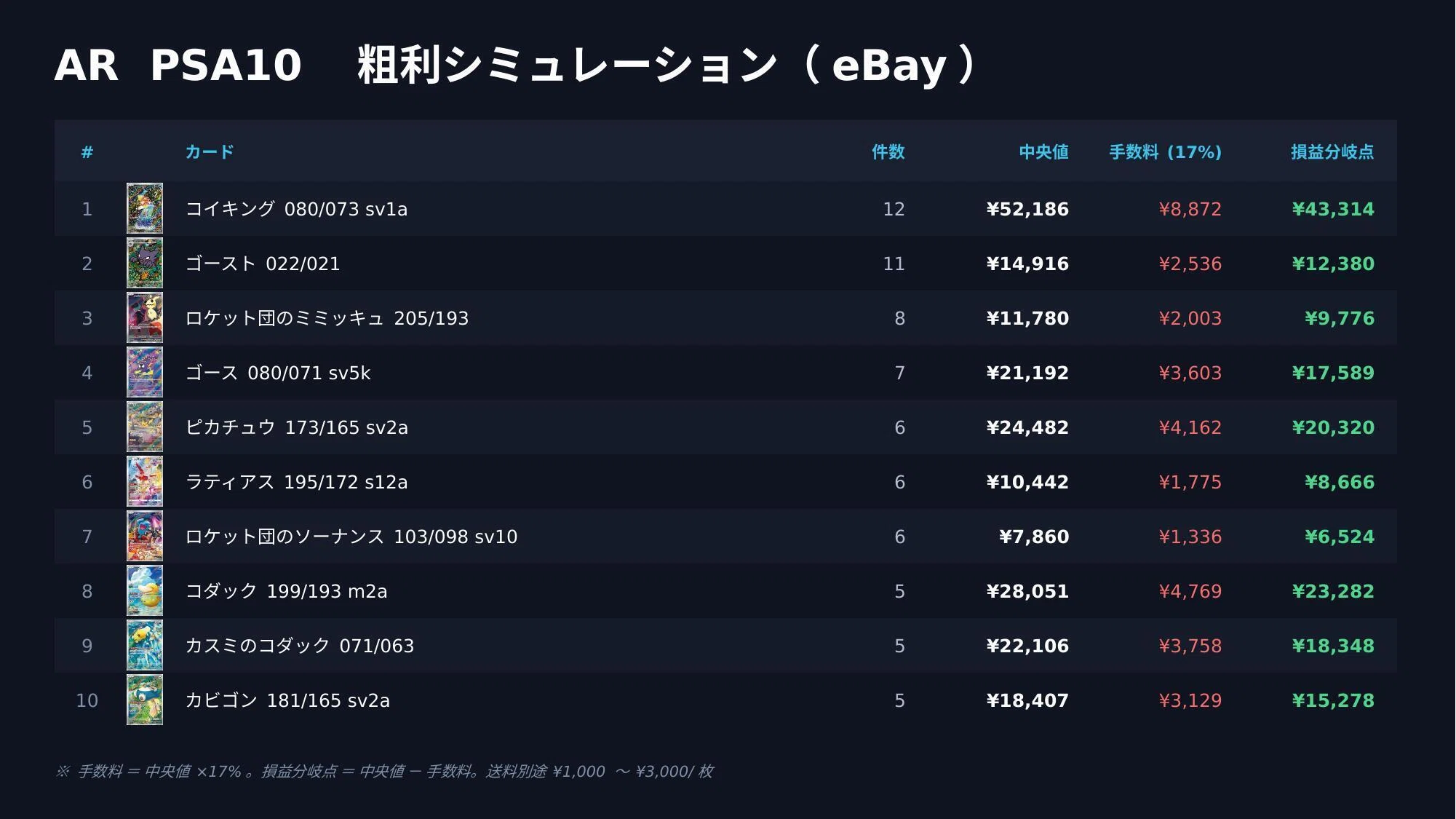Click the ロケット団のソーナンス card thumbnail
1456x819 pixels.
pyautogui.click(x=145, y=536)
